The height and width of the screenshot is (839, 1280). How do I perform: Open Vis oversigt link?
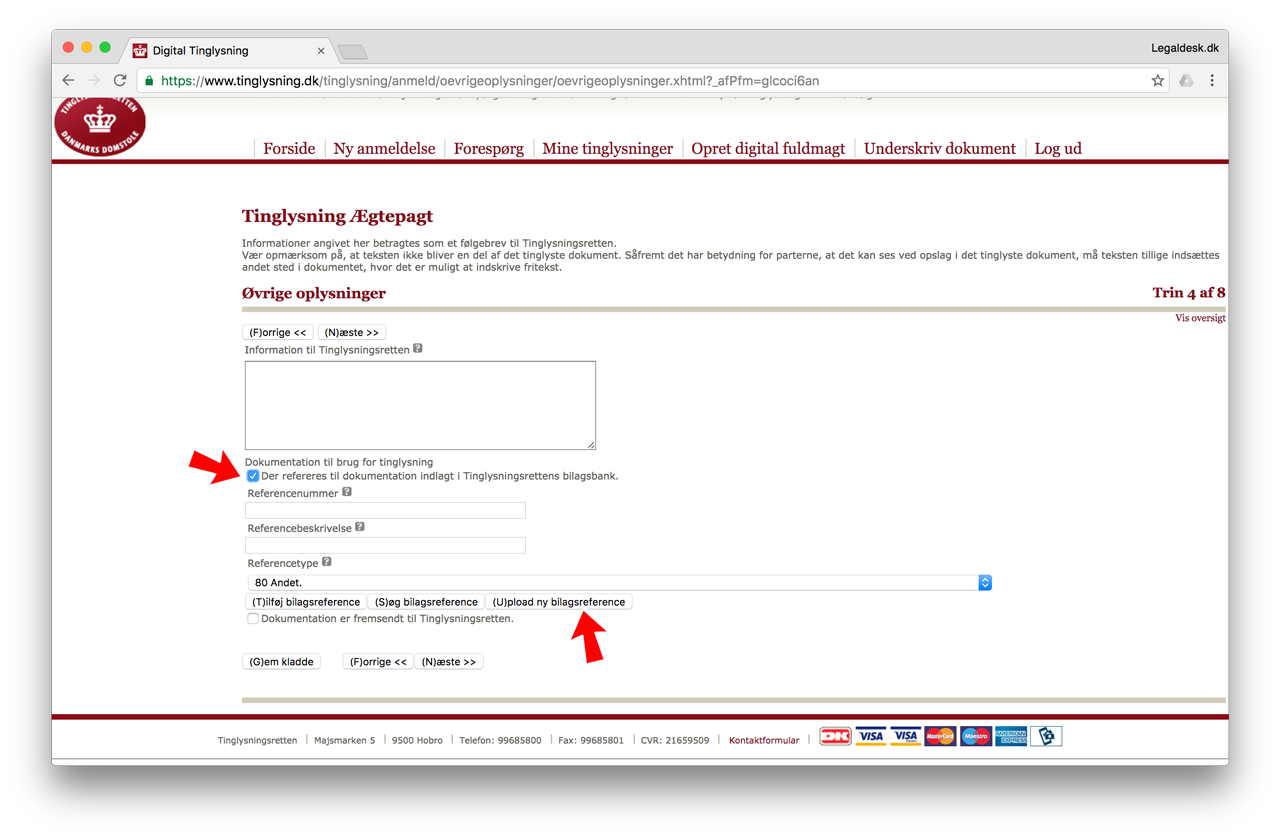(1200, 318)
